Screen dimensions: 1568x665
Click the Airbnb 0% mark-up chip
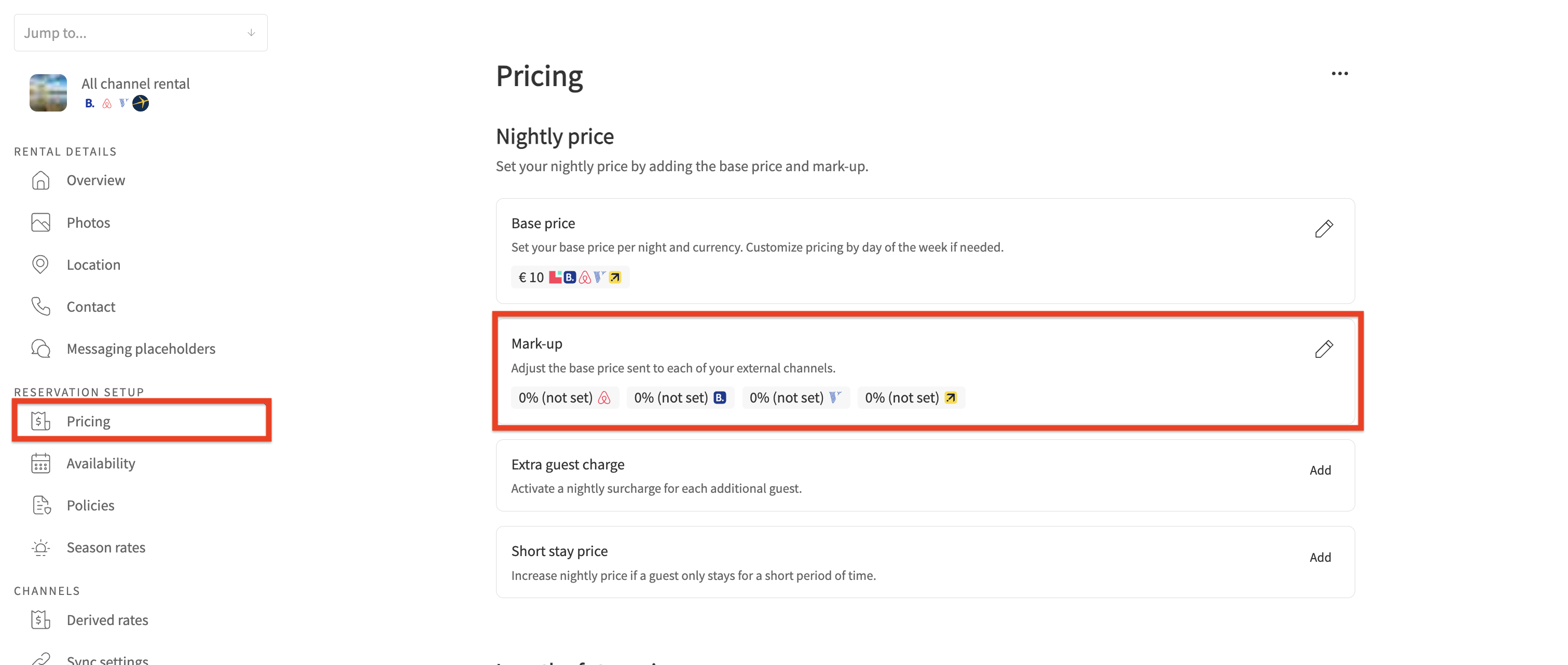click(x=564, y=398)
